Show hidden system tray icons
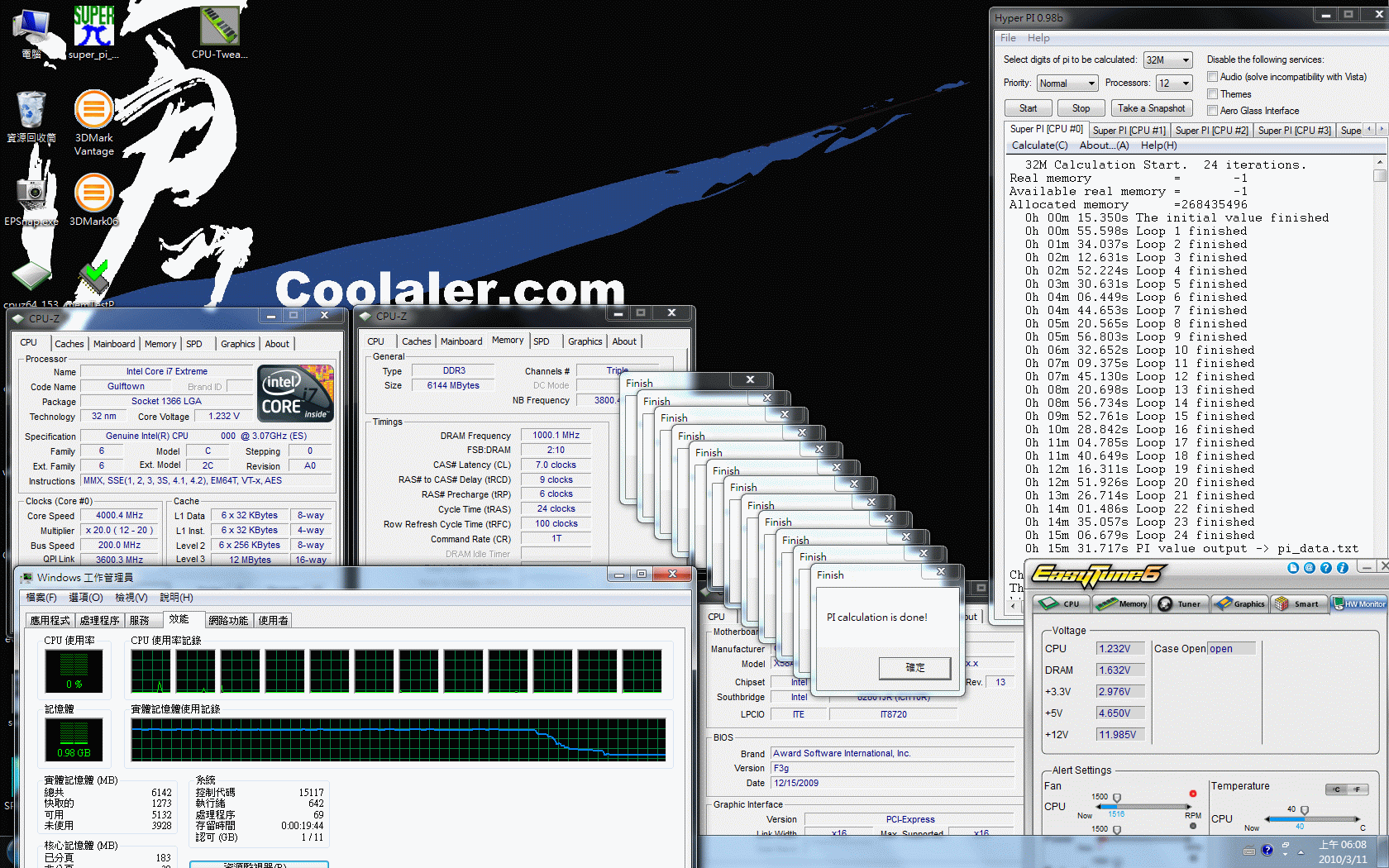 point(1301,851)
